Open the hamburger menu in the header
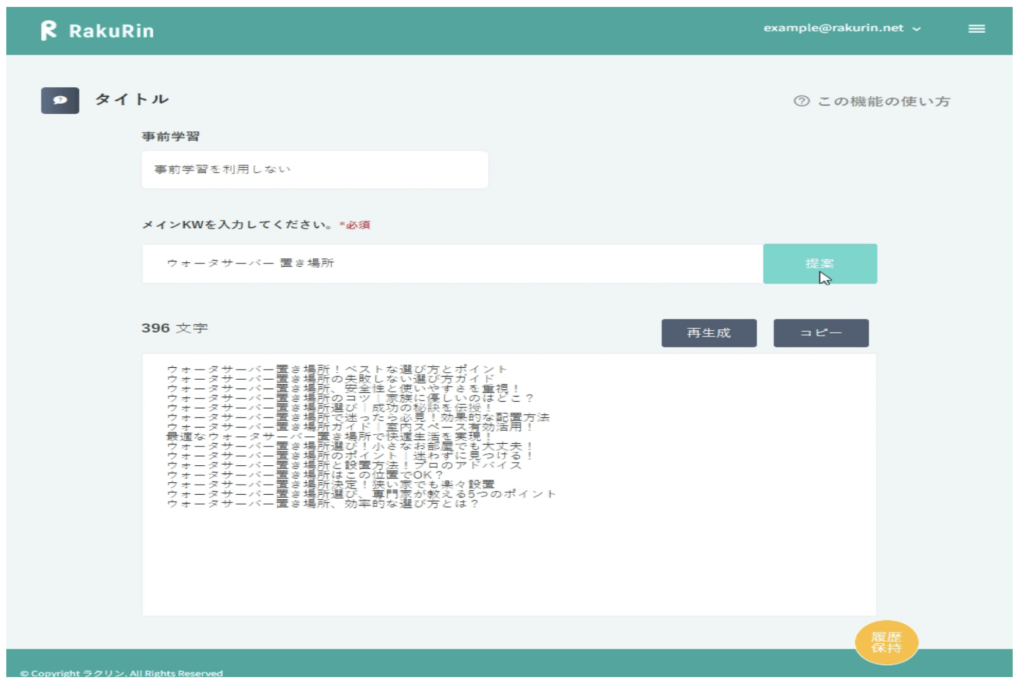 (x=976, y=29)
